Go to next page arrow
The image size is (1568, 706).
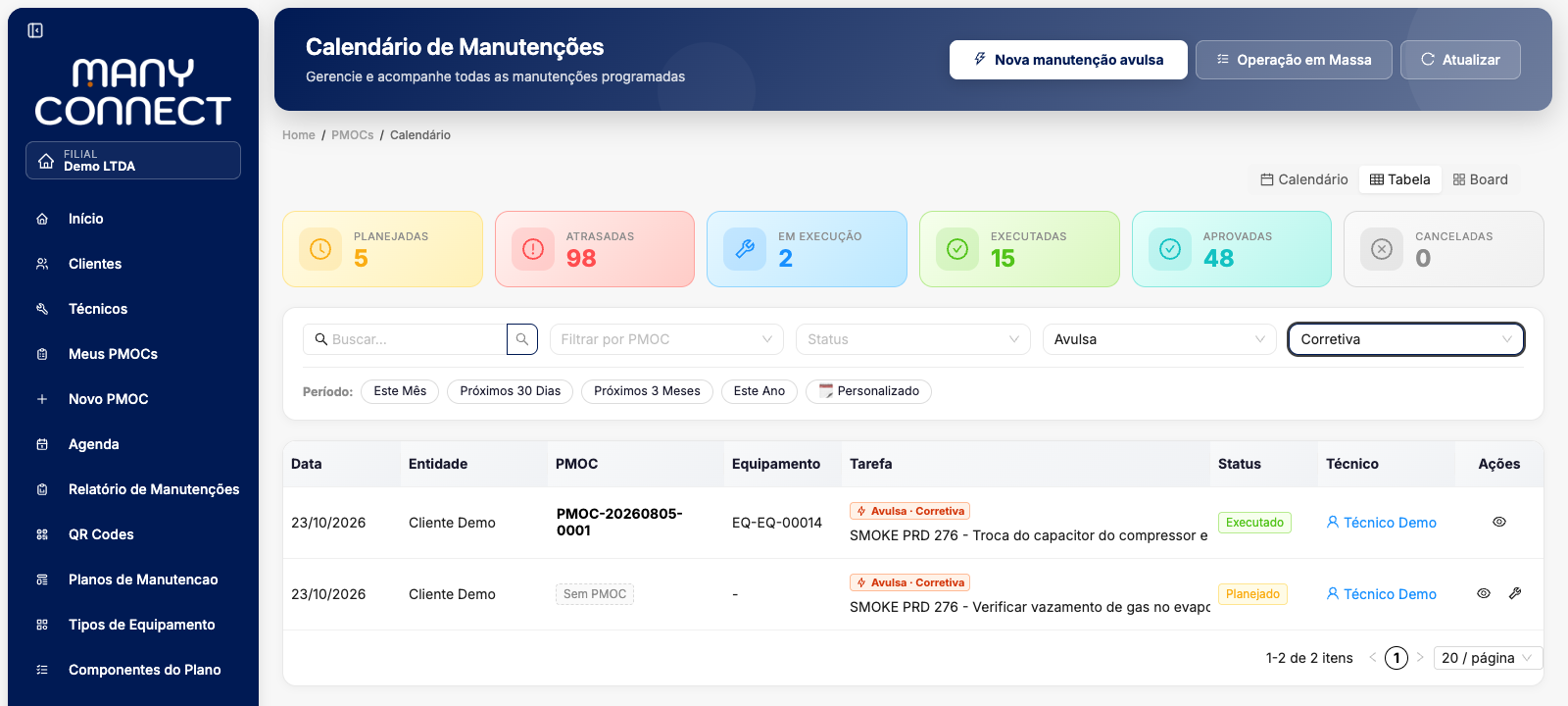[x=1420, y=657]
